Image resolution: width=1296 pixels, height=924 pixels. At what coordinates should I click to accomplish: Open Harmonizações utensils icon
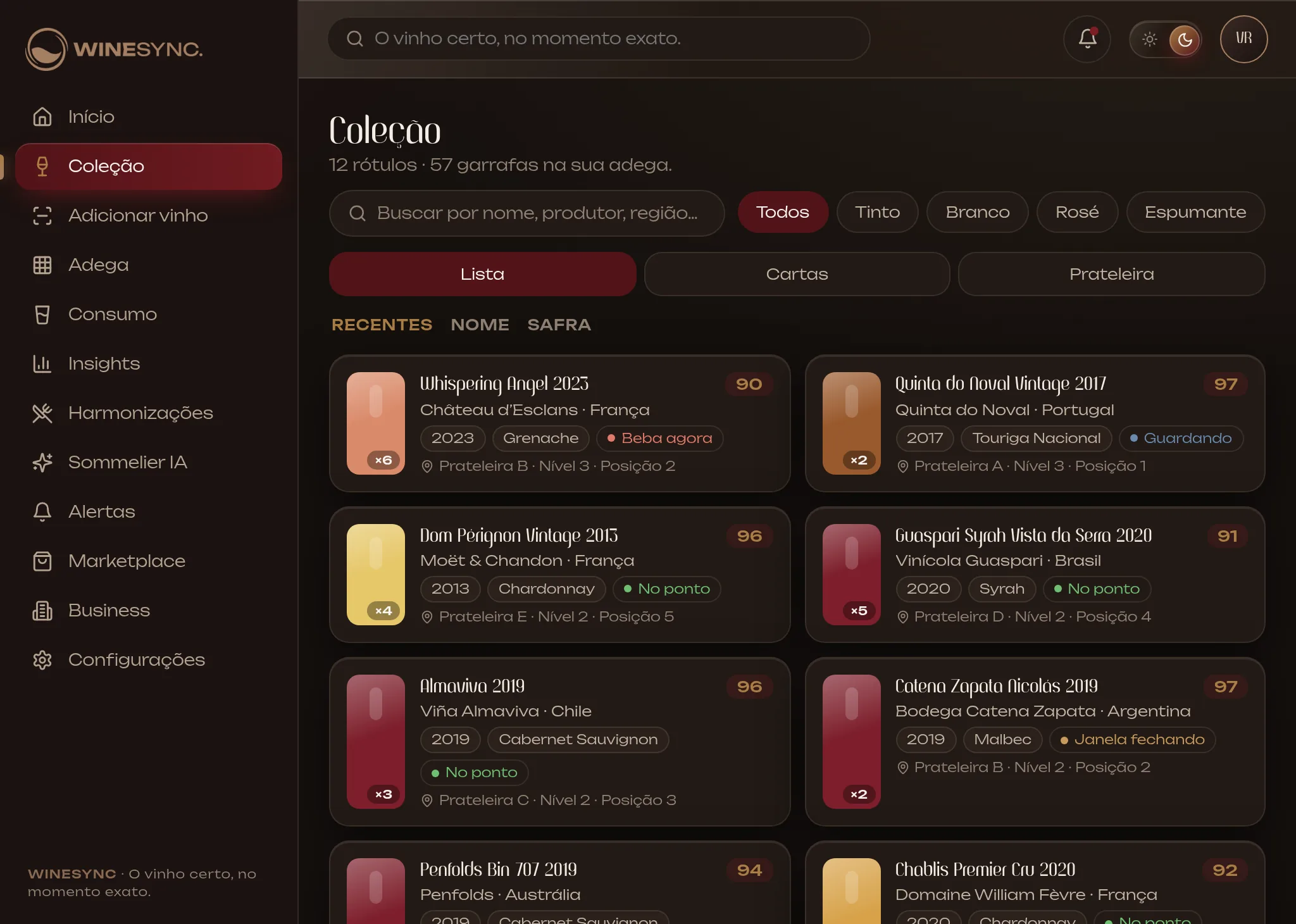(x=42, y=413)
